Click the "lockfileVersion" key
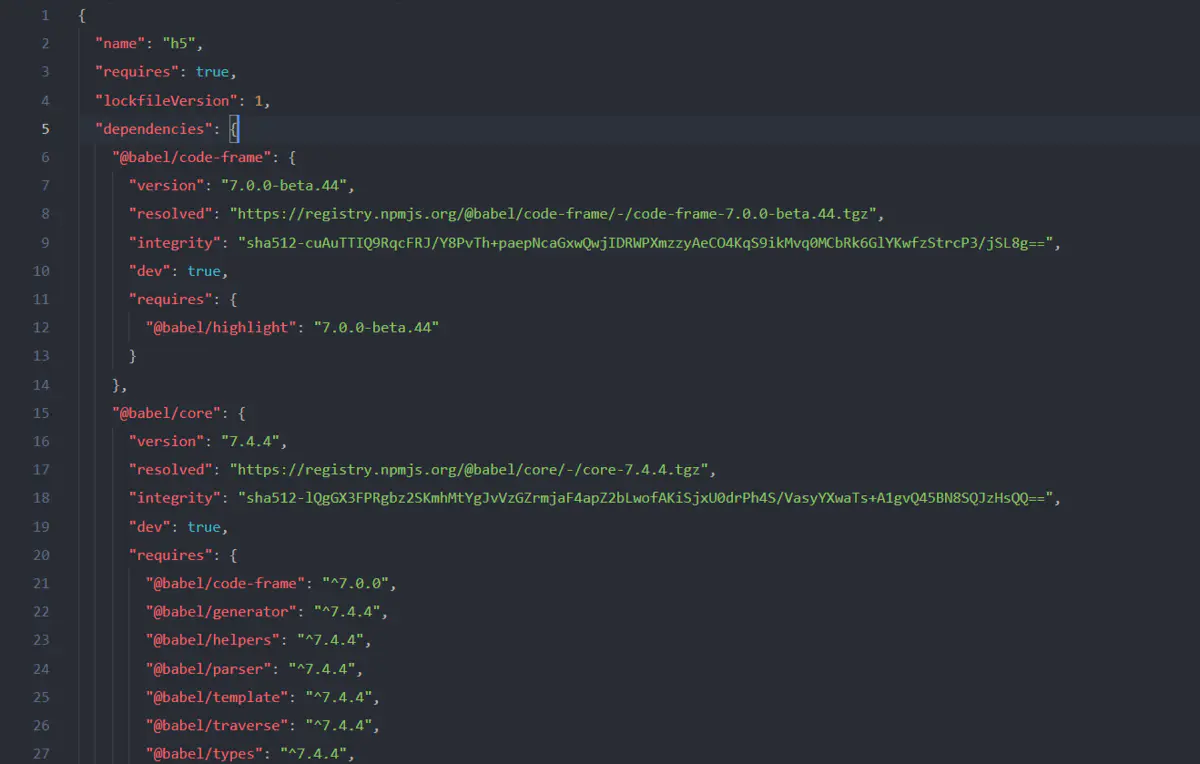Image resolution: width=1200 pixels, height=764 pixels. click(166, 100)
